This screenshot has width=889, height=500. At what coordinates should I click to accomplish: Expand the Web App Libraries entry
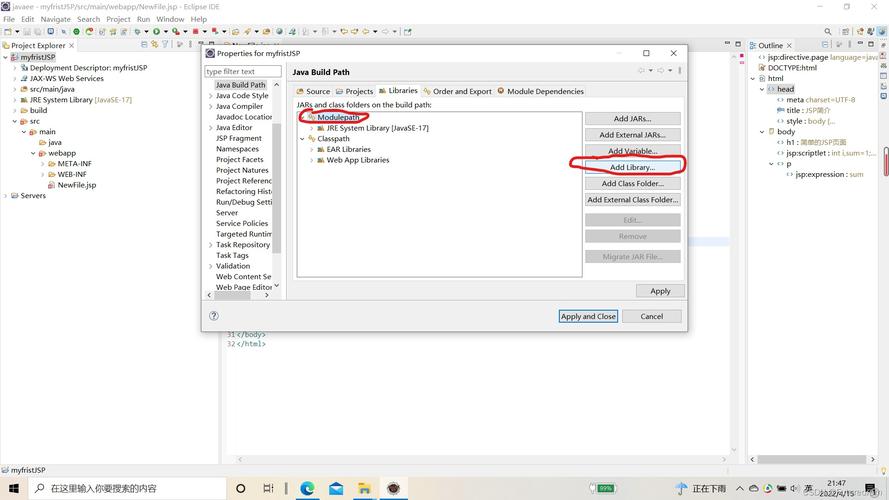click(x=312, y=160)
